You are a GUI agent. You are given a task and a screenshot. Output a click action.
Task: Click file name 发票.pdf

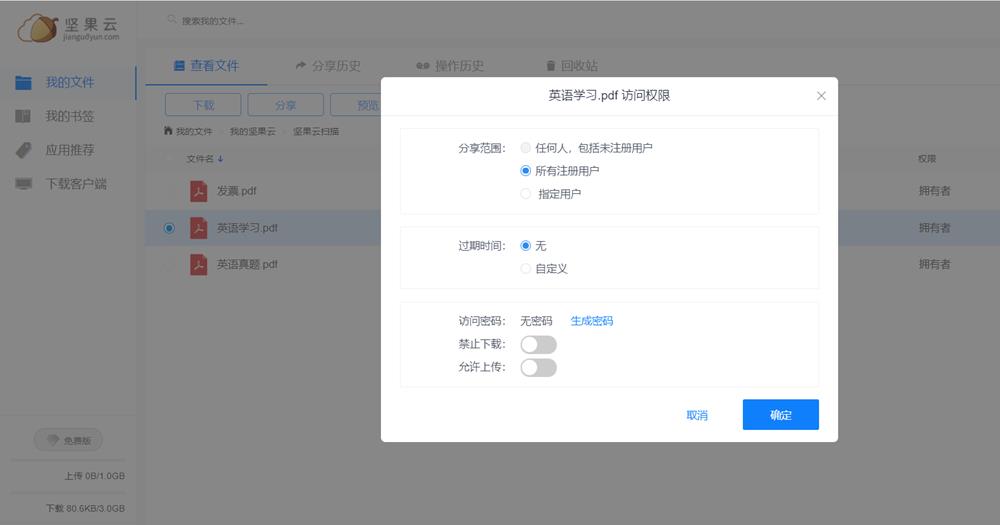pyautogui.click(x=237, y=191)
